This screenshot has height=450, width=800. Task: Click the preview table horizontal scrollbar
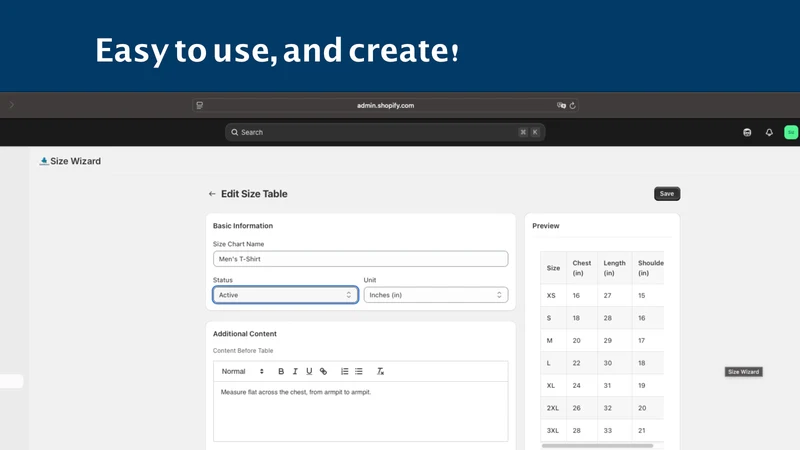point(597,446)
